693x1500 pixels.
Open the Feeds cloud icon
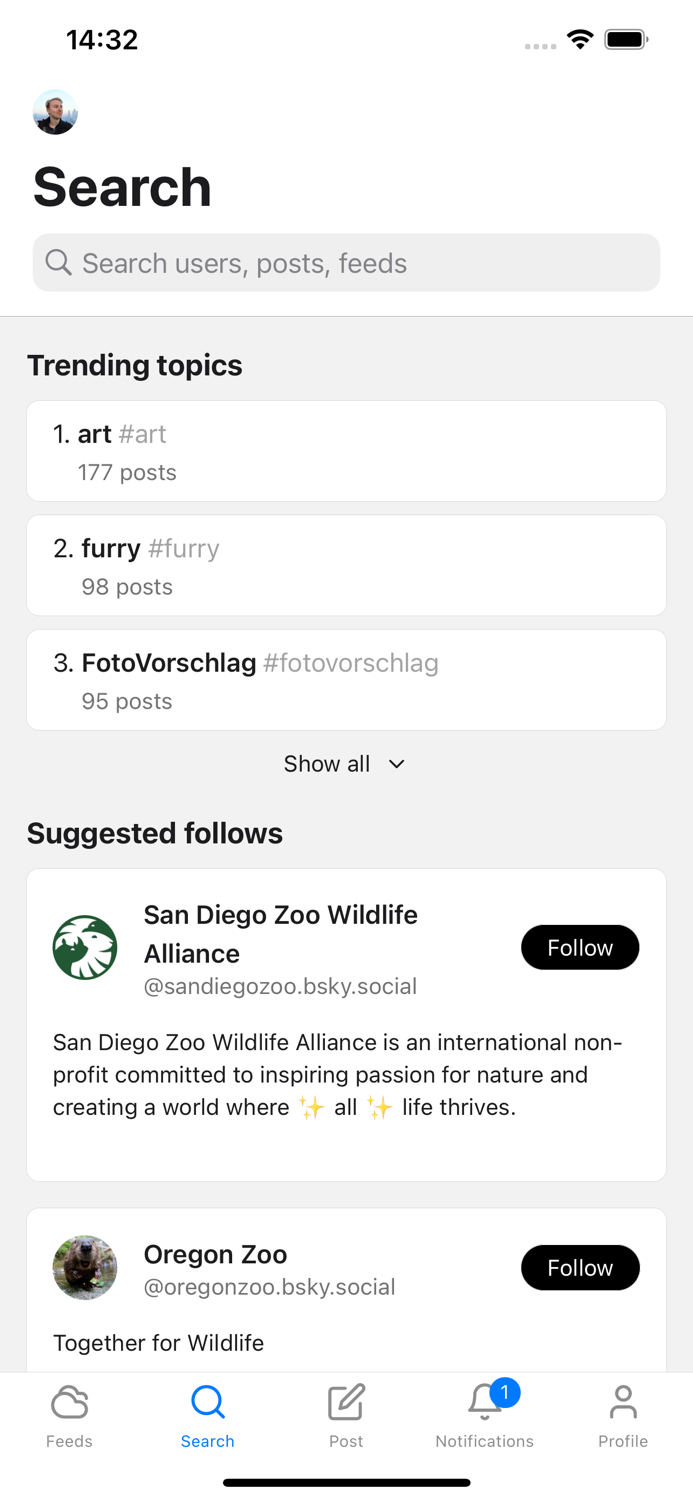tap(69, 1404)
